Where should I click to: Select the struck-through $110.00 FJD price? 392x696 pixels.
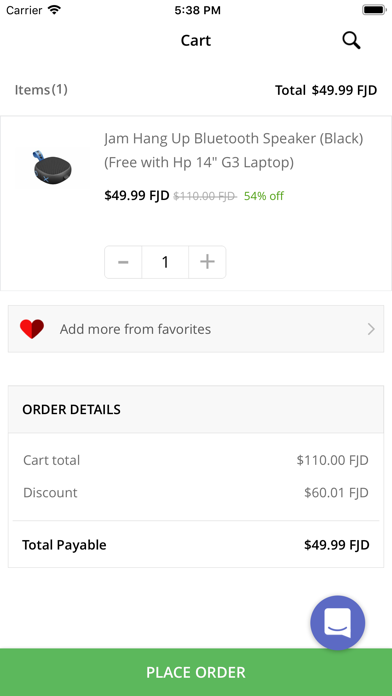coord(205,196)
